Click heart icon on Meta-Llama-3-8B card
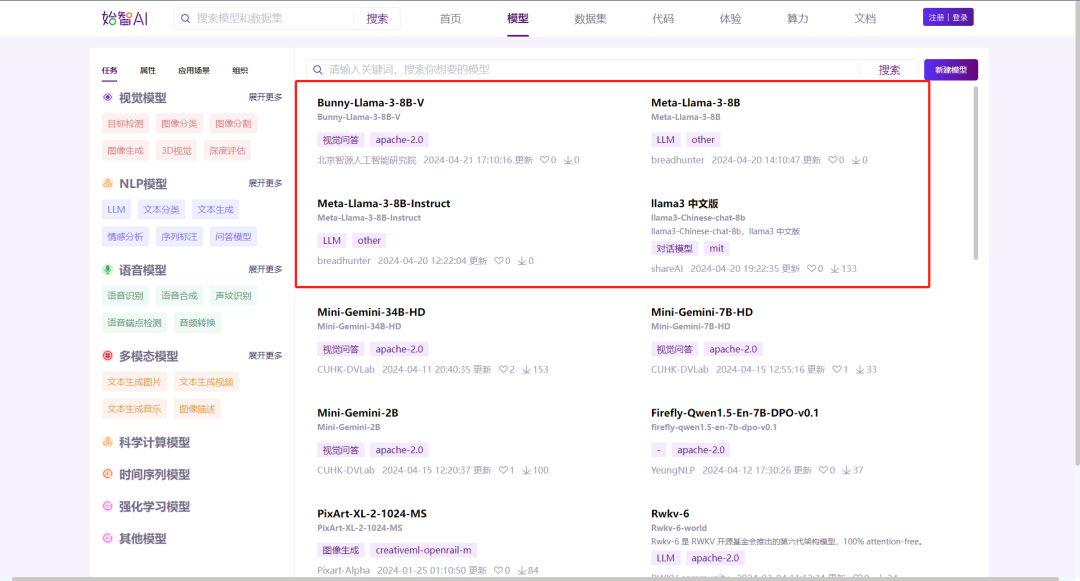1080x581 pixels. 833,160
